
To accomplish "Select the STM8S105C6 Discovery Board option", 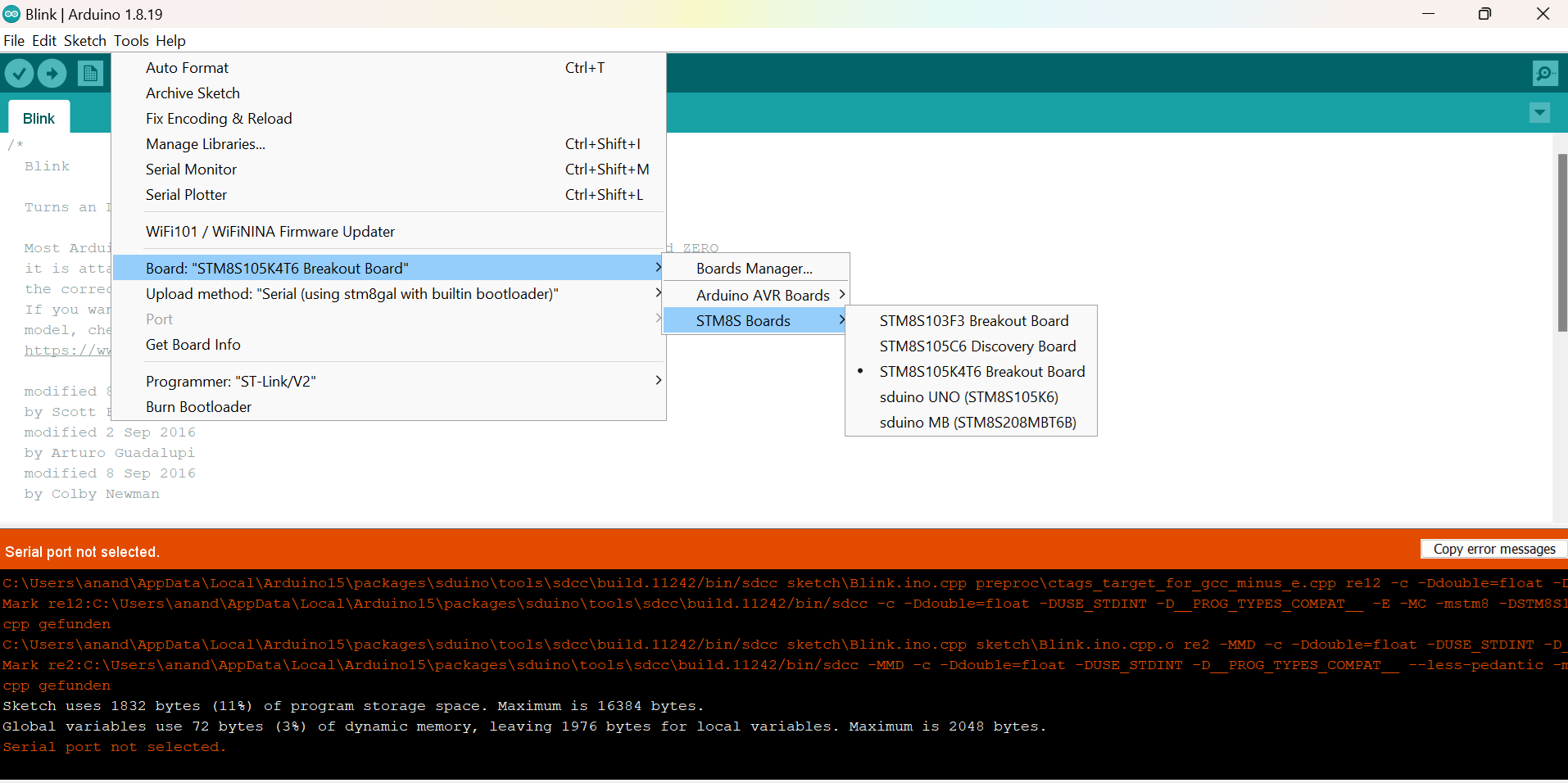I will click(x=972, y=346).
